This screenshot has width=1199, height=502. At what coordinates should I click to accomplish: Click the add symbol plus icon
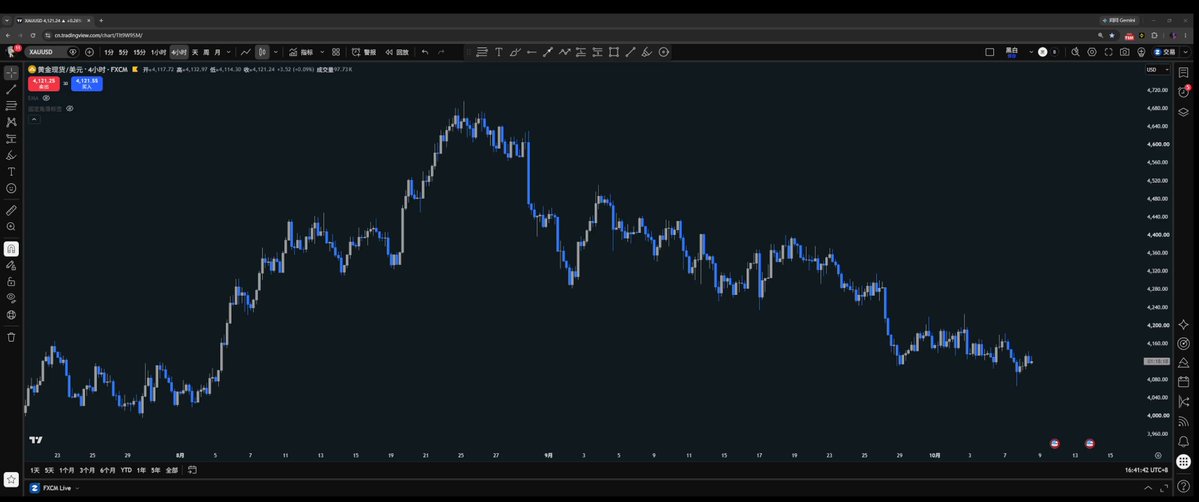click(x=89, y=52)
